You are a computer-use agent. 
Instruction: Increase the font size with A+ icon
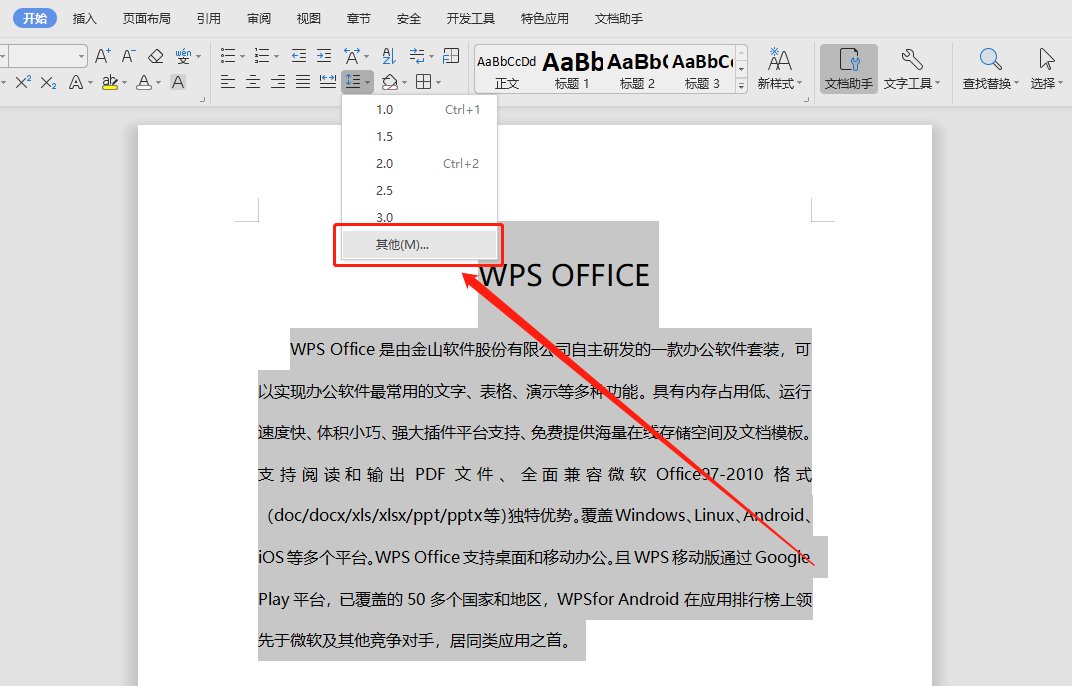(102, 55)
